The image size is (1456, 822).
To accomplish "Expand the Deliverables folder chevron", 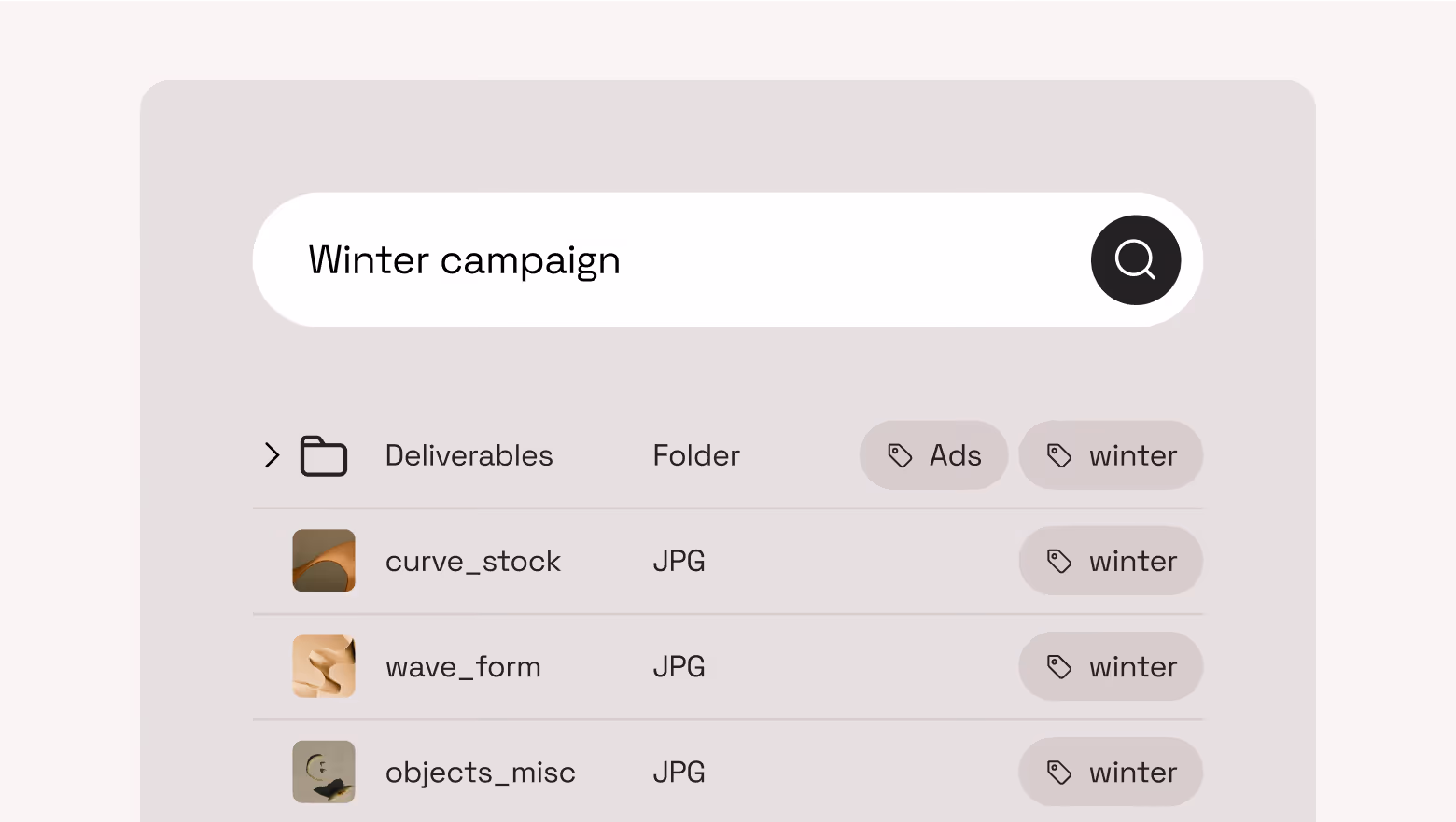I will (x=272, y=455).
